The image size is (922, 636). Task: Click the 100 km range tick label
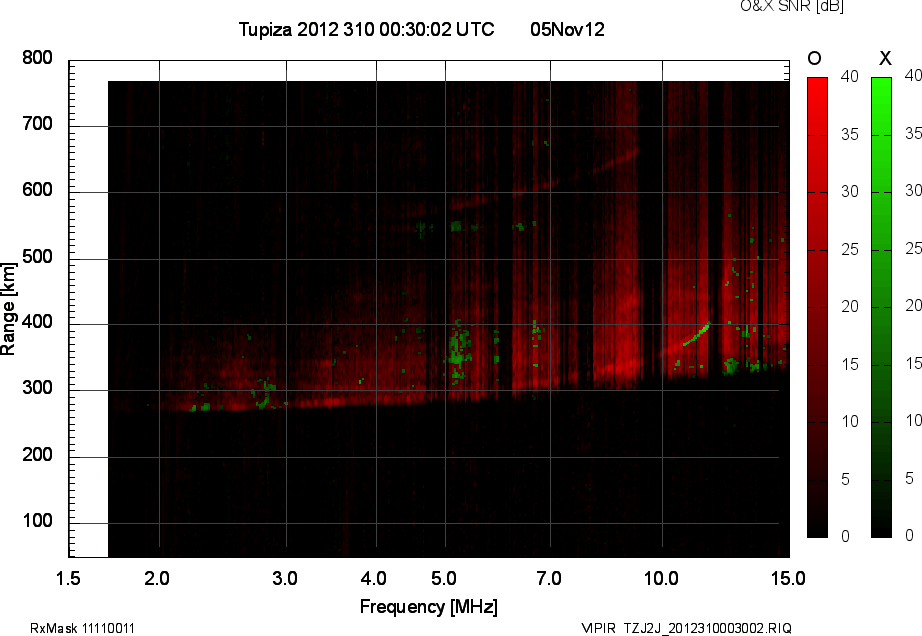point(37,521)
